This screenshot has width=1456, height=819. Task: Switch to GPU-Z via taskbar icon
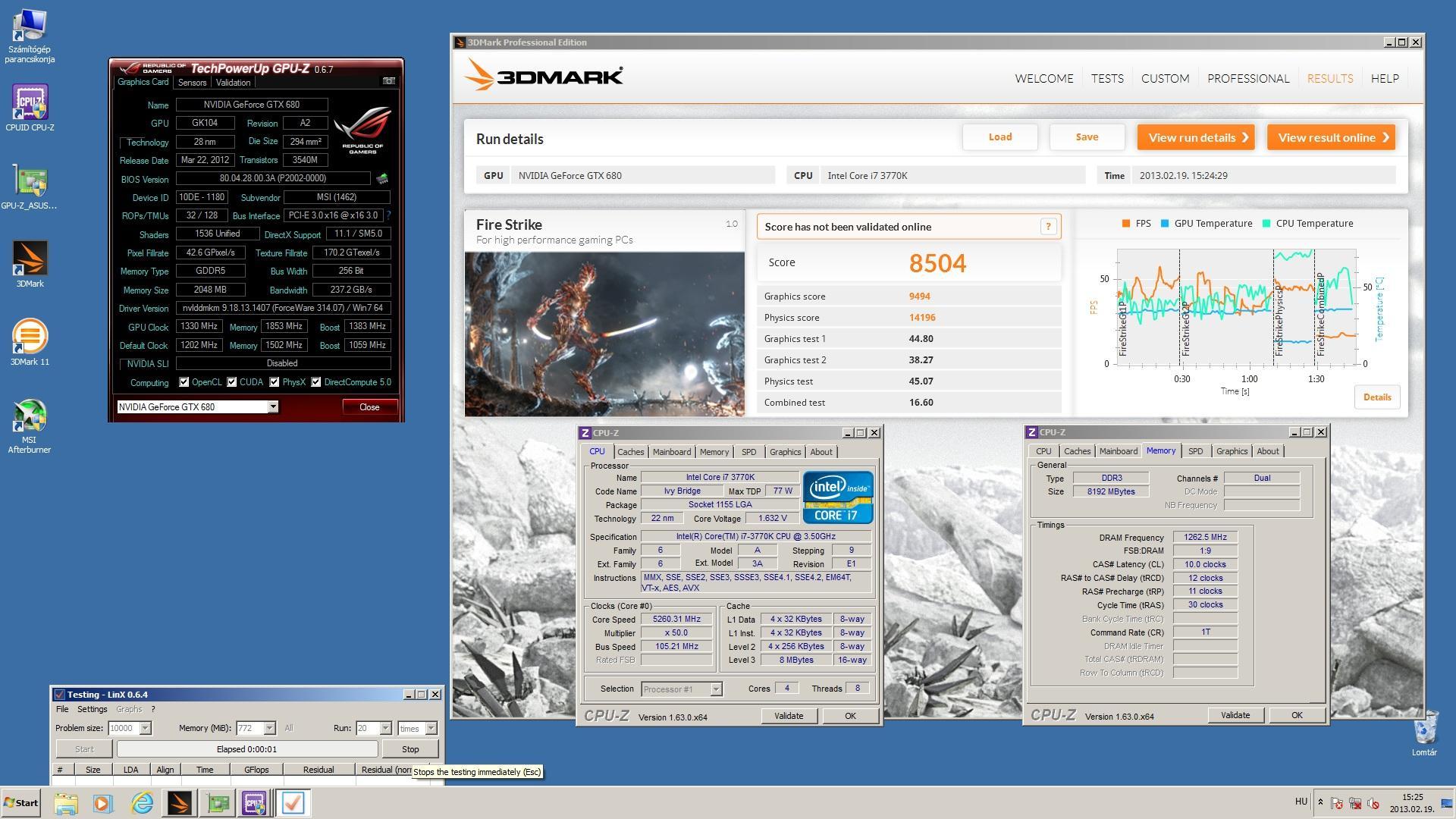click(x=217, y=803)
